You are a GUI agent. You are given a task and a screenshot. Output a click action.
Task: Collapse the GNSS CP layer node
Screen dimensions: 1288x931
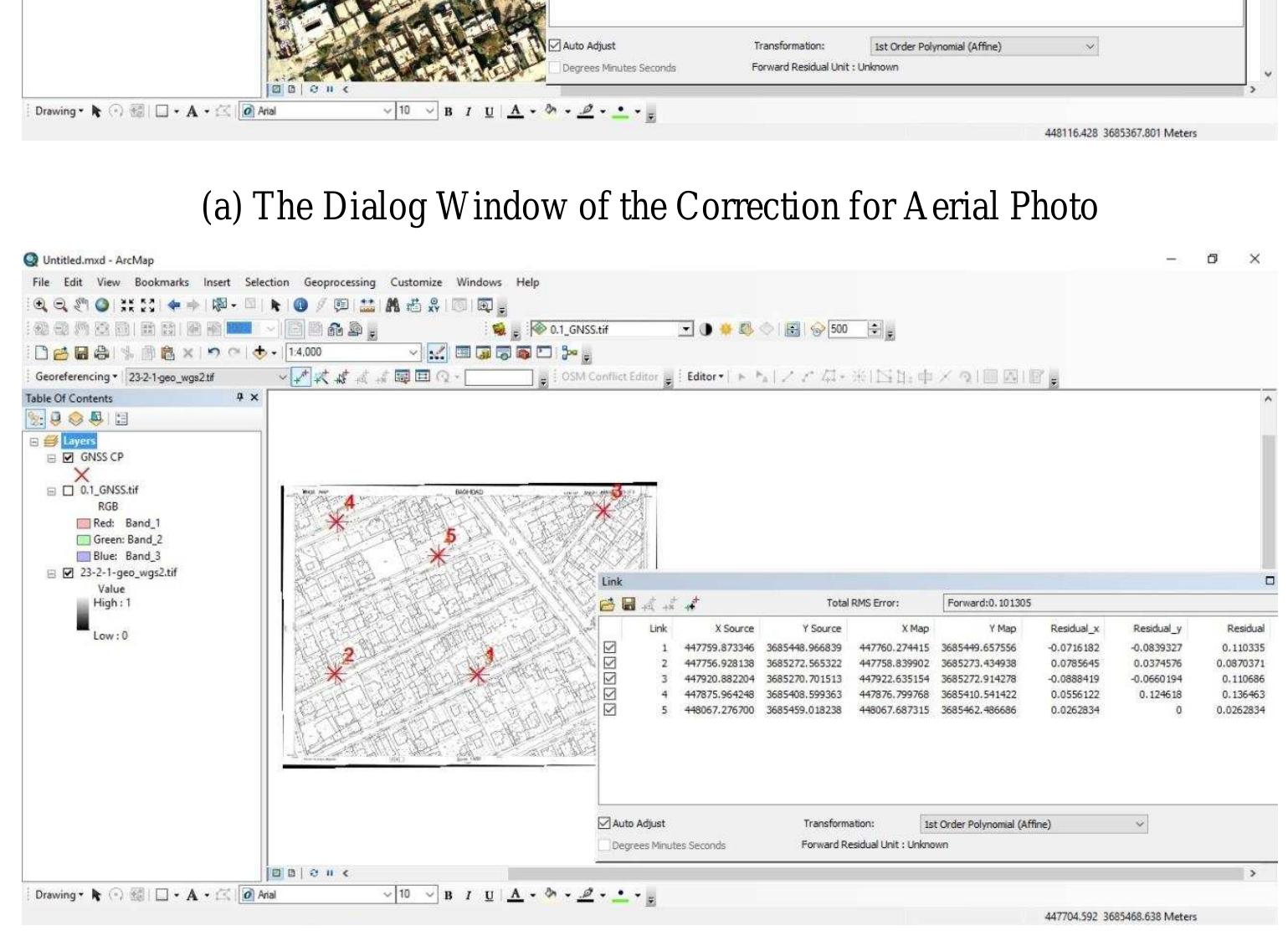tap(51, 458)
